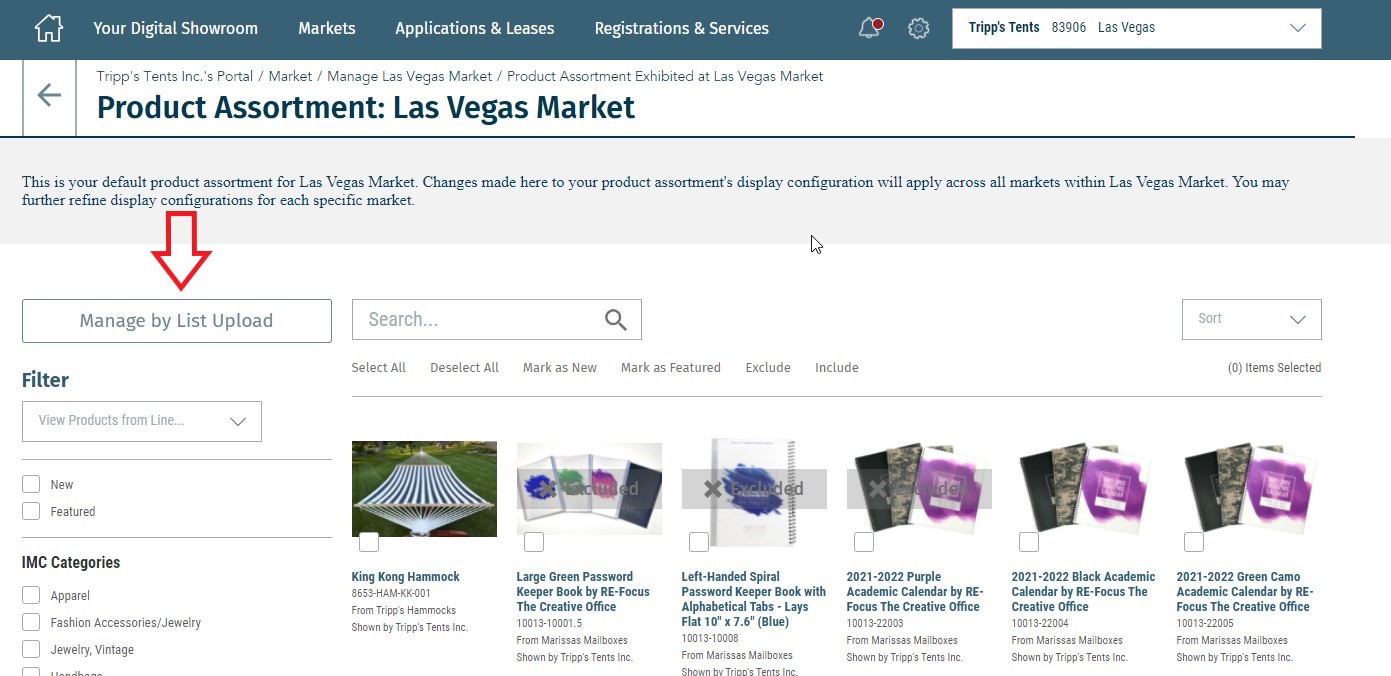The width and height of the screenshot is (1391, 676).
Task: Check the New filter checkbox
Action: coord(31,484)
